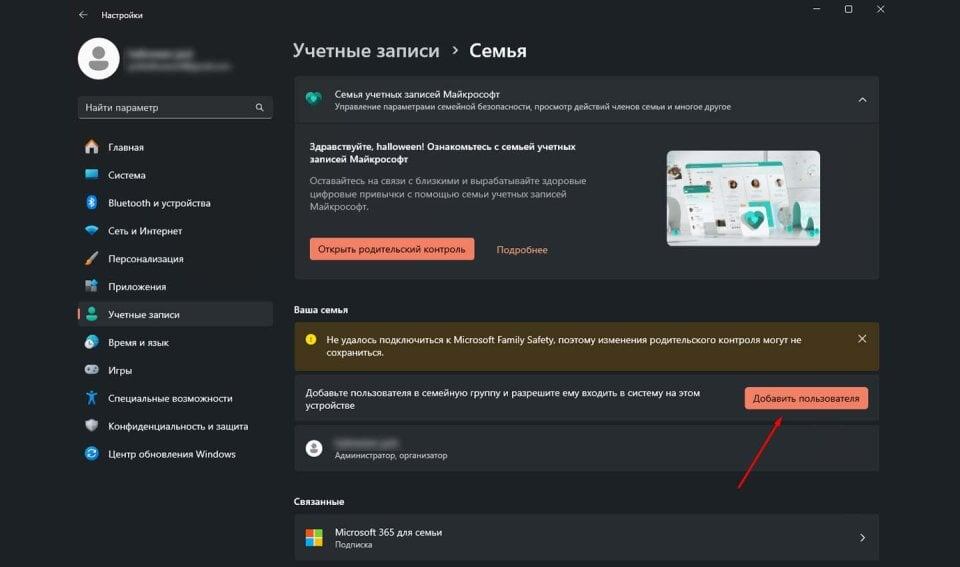Click chevron on Microsoft 365 row

[x=862, y=538]
